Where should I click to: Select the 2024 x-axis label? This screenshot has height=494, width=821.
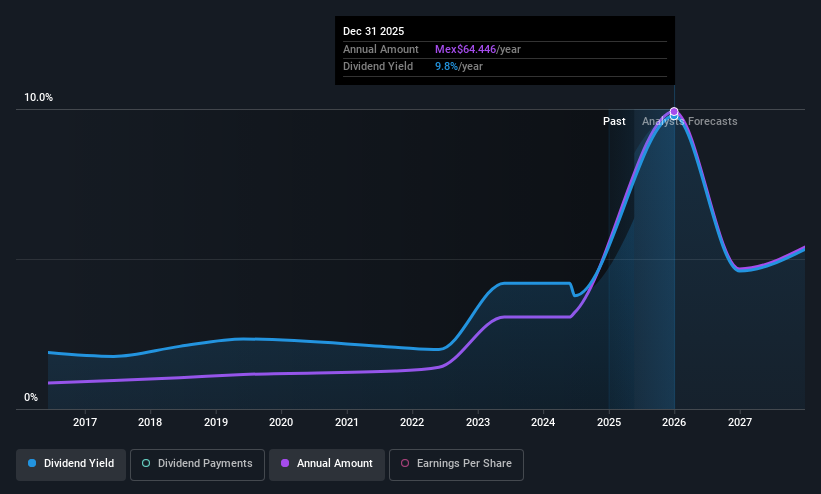pyautogui.click(x=543, y=422)
